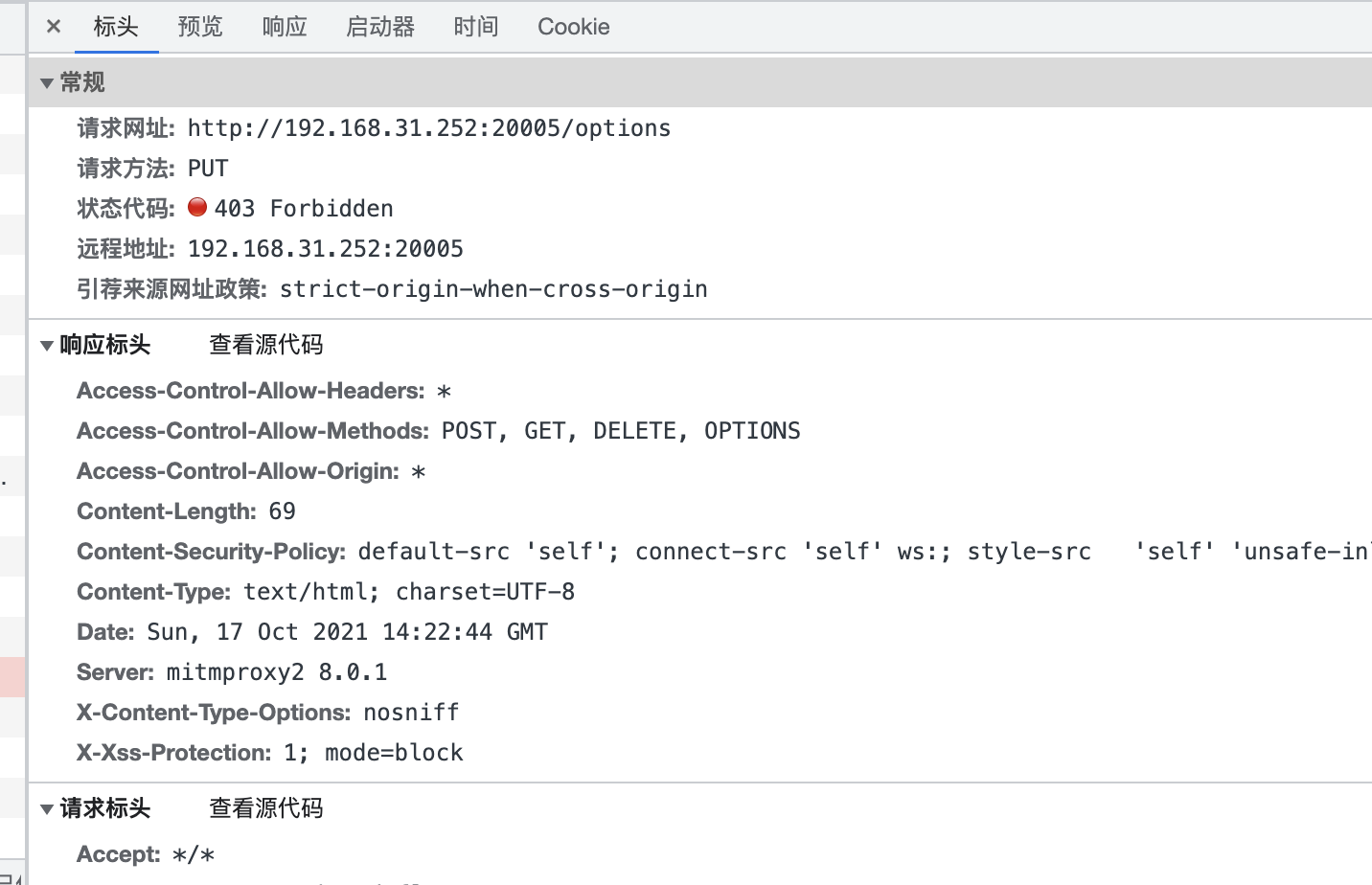Switch to the 启动器 tab

380,27
